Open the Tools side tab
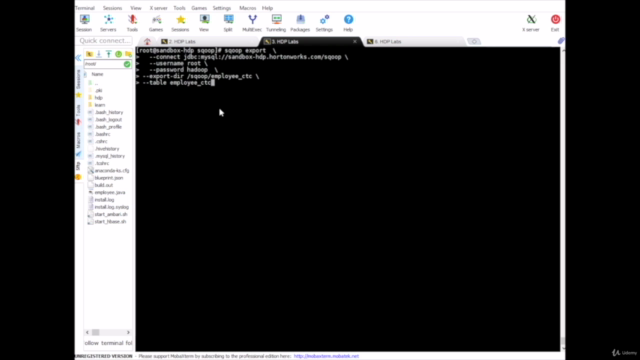This screenshot has width=640, height=360. pyautogui.click(x=78, y=114)
